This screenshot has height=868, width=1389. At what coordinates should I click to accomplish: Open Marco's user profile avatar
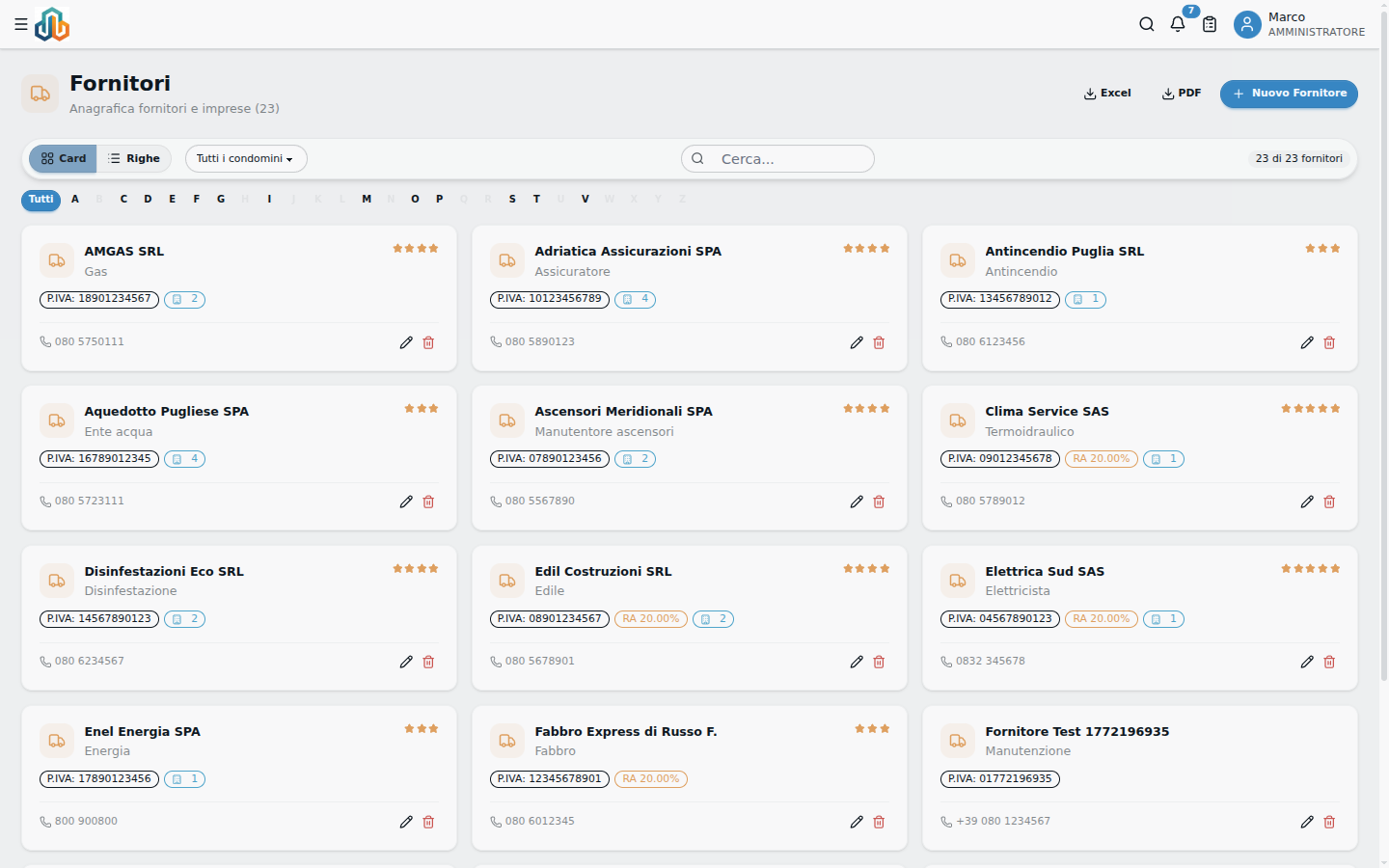(x=1247, y=24)
